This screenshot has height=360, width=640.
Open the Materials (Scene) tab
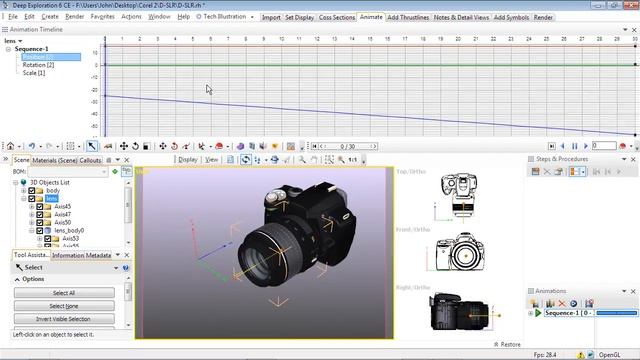(x=55, y=160)
